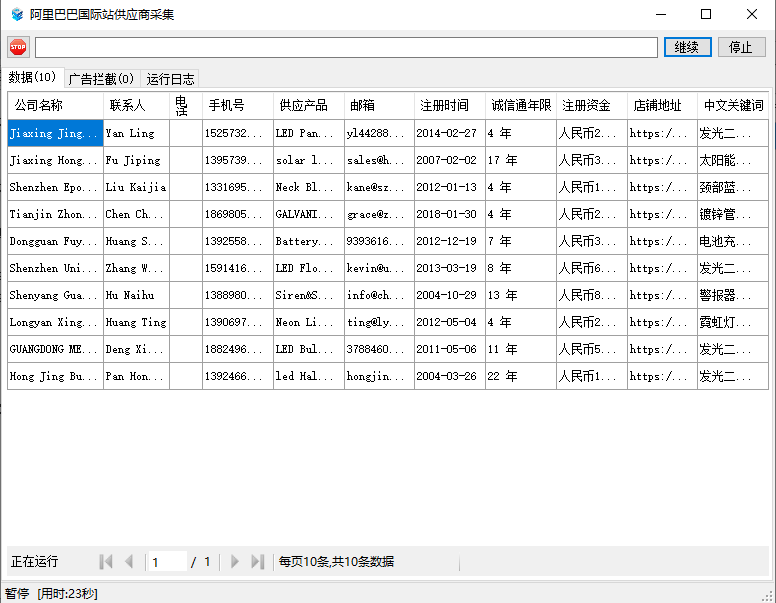Click the 2004-10-29 registration date cell
776x603 pixels.
(448, 295)
